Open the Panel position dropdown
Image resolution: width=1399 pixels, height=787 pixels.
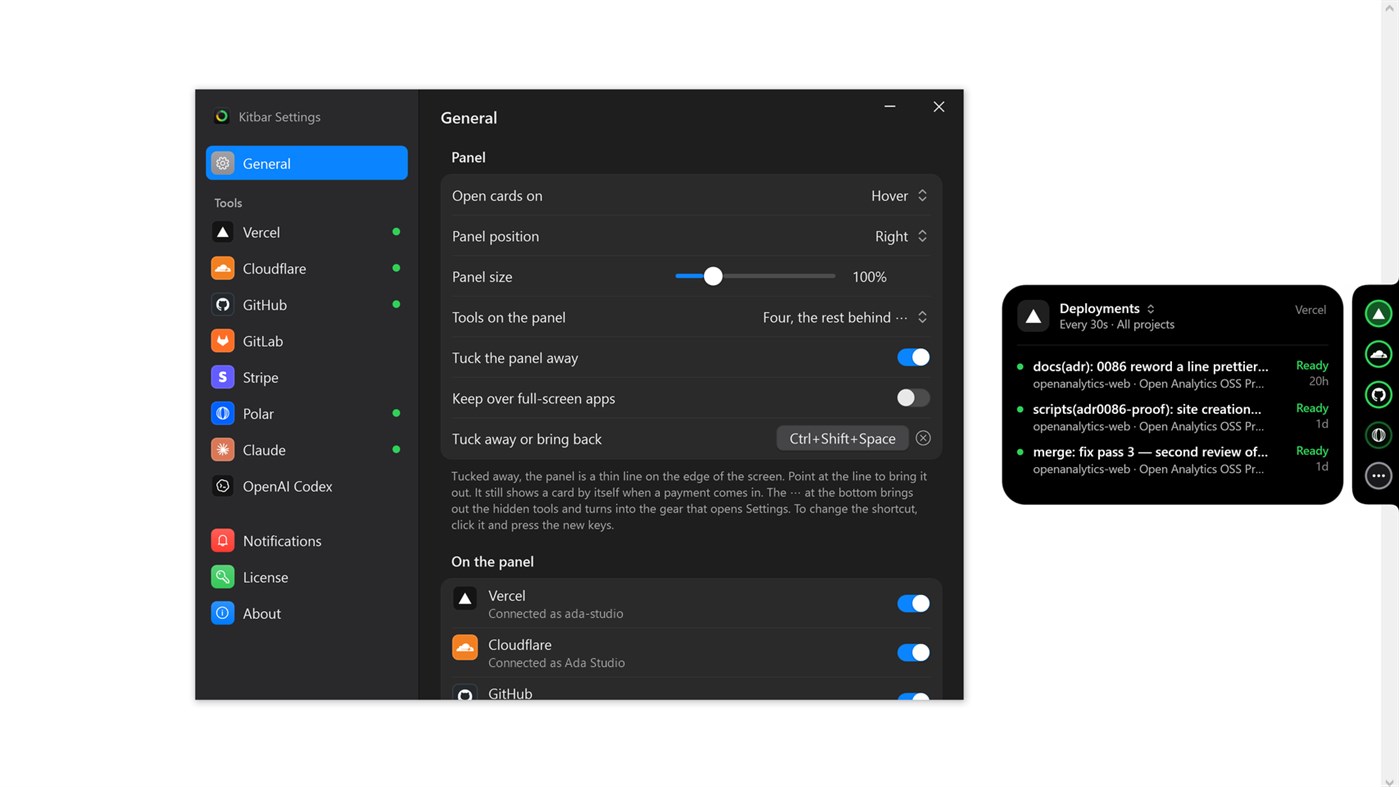(x=901, y=236)
